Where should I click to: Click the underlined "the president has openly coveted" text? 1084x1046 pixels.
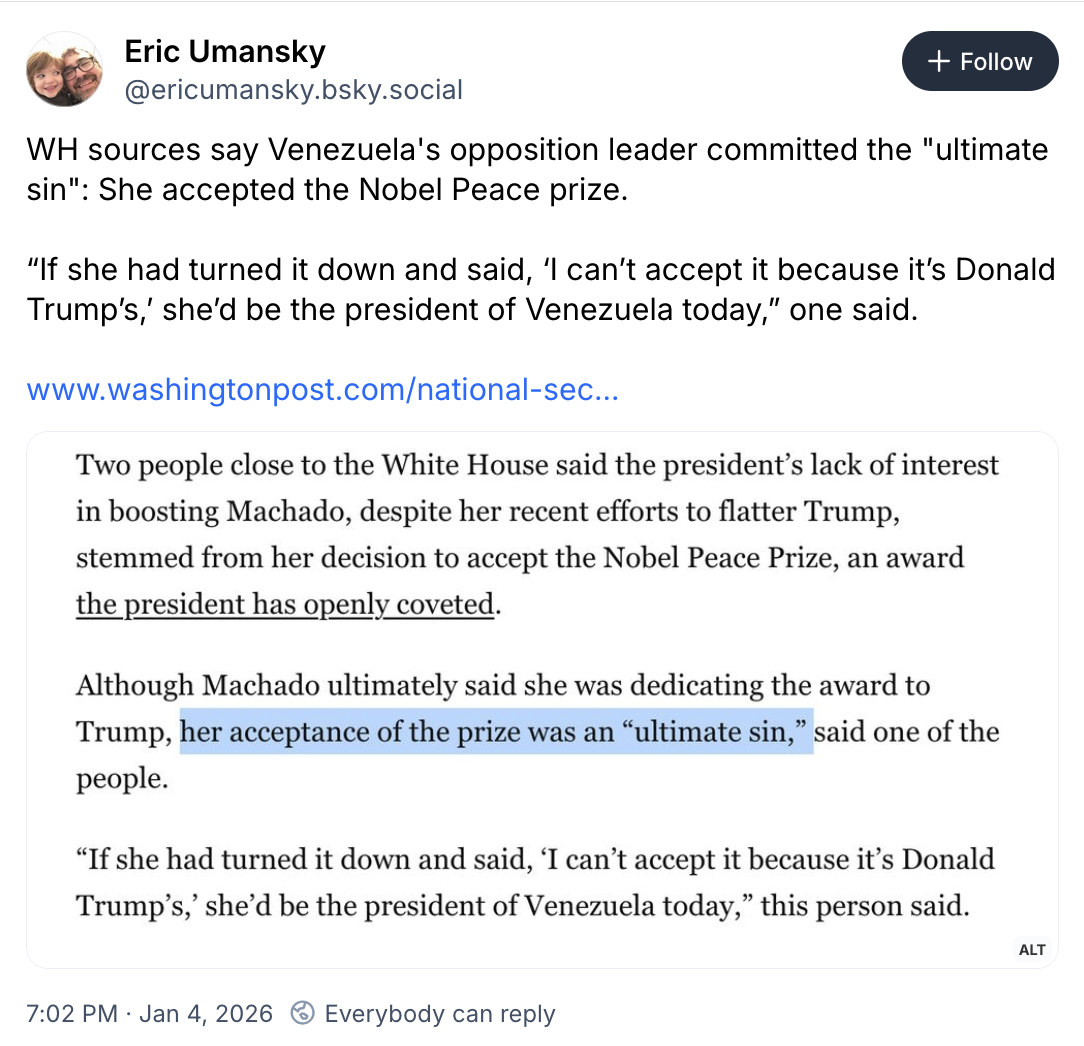coord(285,604)
